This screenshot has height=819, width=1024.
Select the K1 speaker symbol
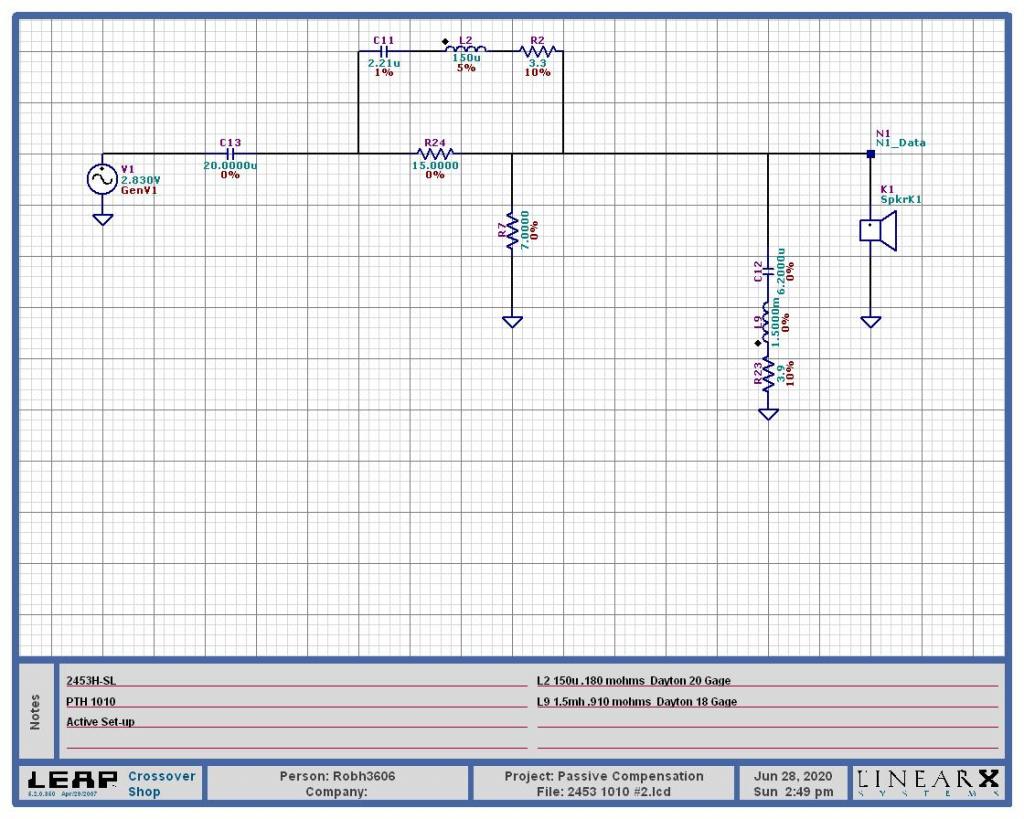pos(878,231)
